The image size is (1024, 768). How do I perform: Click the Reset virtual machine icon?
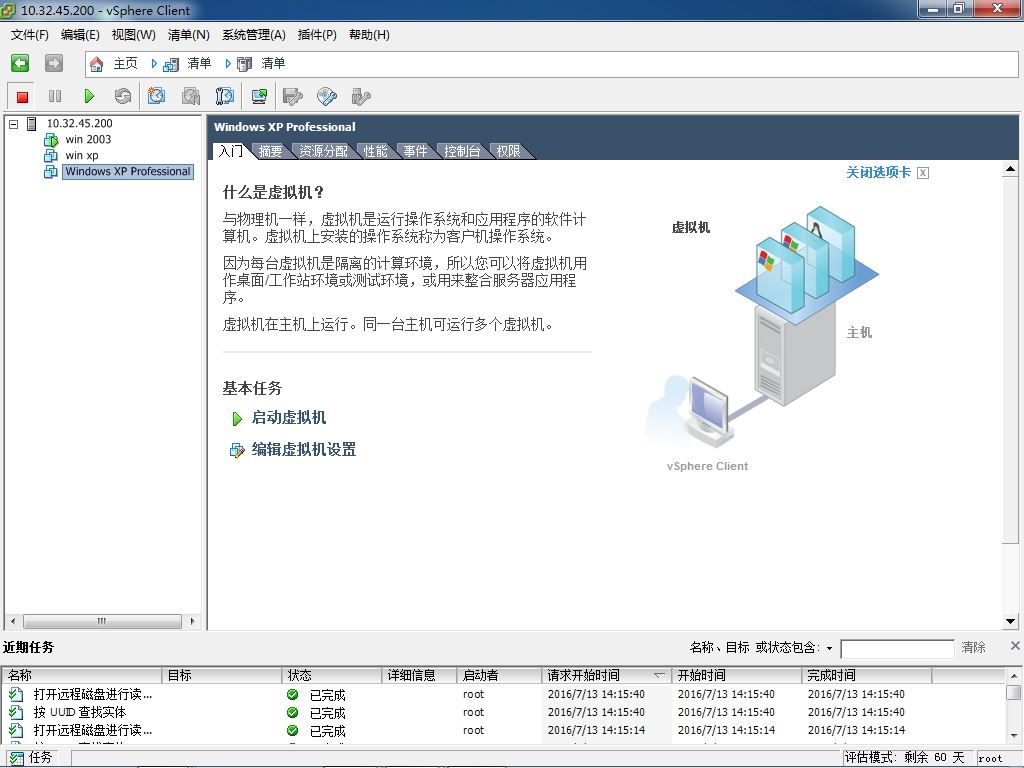click(x=123, y=97)
